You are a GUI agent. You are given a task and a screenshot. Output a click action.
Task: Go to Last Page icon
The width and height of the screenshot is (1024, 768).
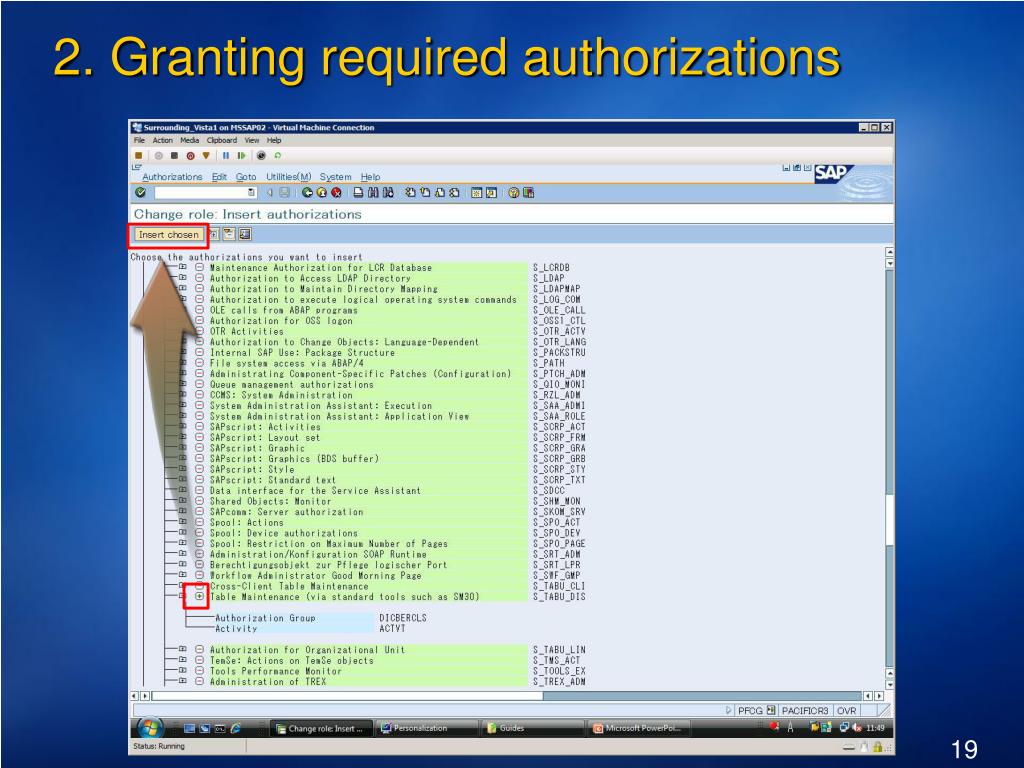point(454,193)
